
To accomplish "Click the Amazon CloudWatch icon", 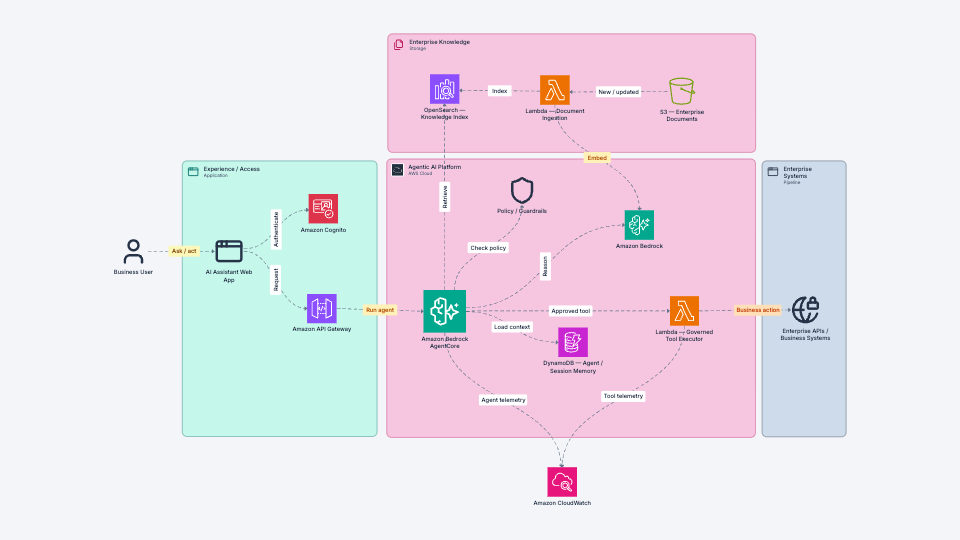I will click(x=562, y=482).
